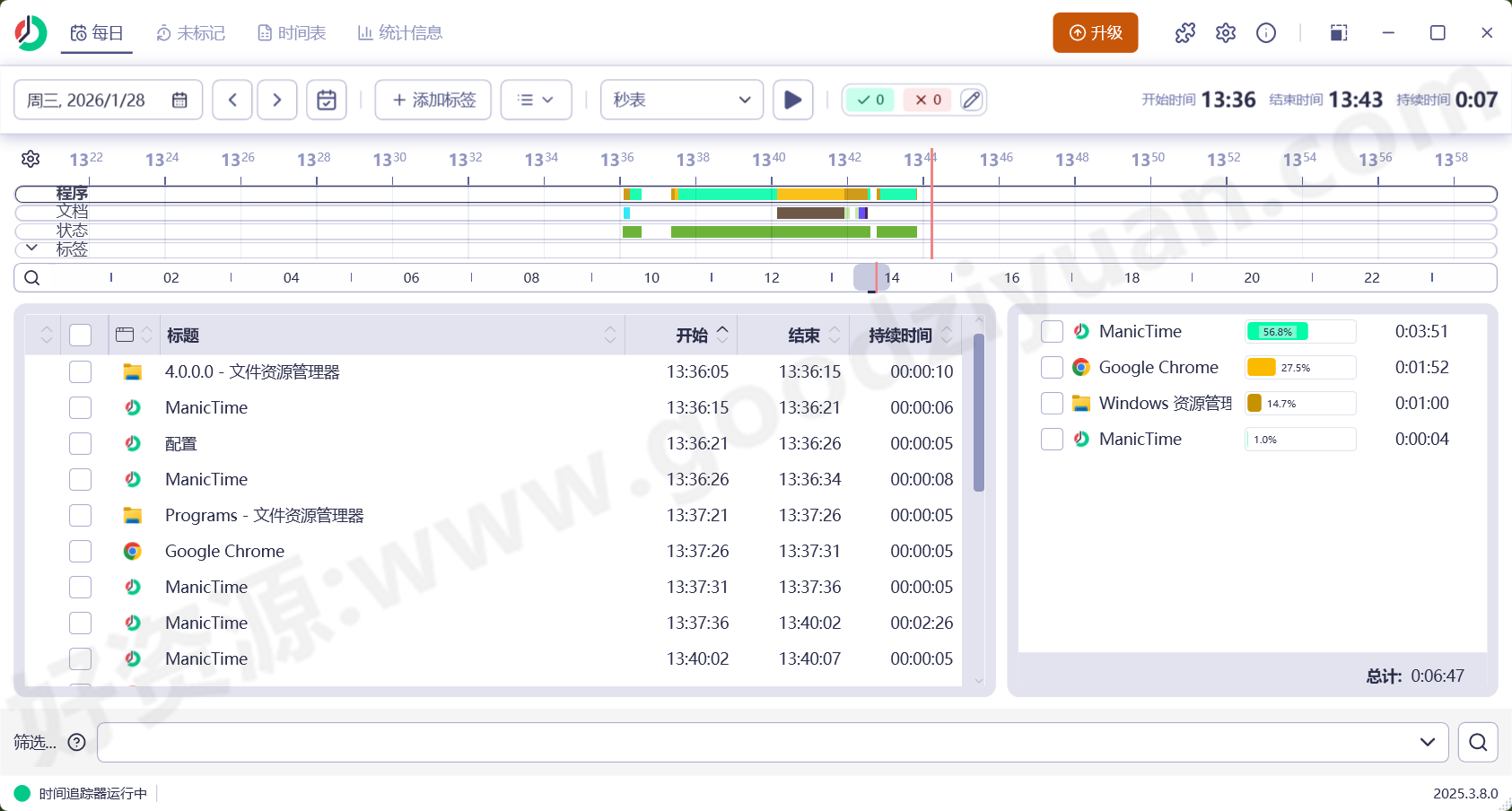Screen dimensions: 1512x811
Task: Open the filter dropdown at the bottom
Action: click(1429, 742)
